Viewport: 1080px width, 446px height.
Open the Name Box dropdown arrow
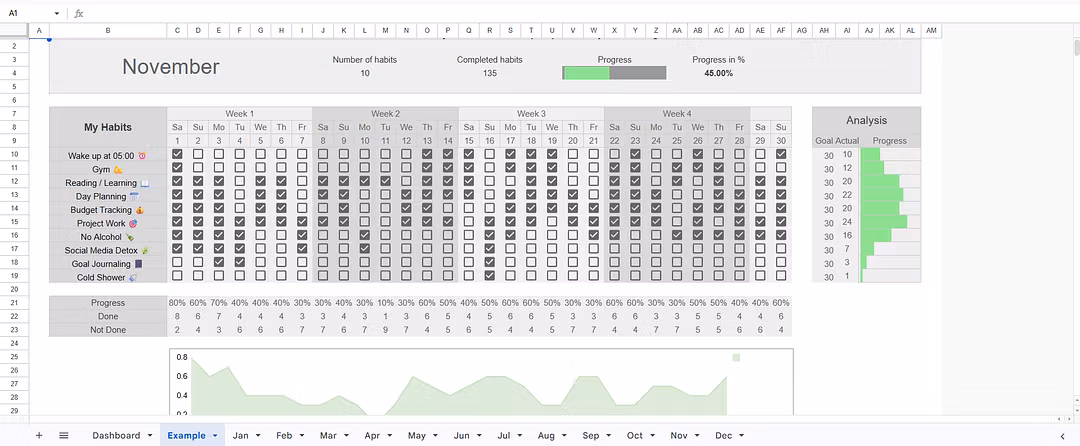(x=57, y=14)
